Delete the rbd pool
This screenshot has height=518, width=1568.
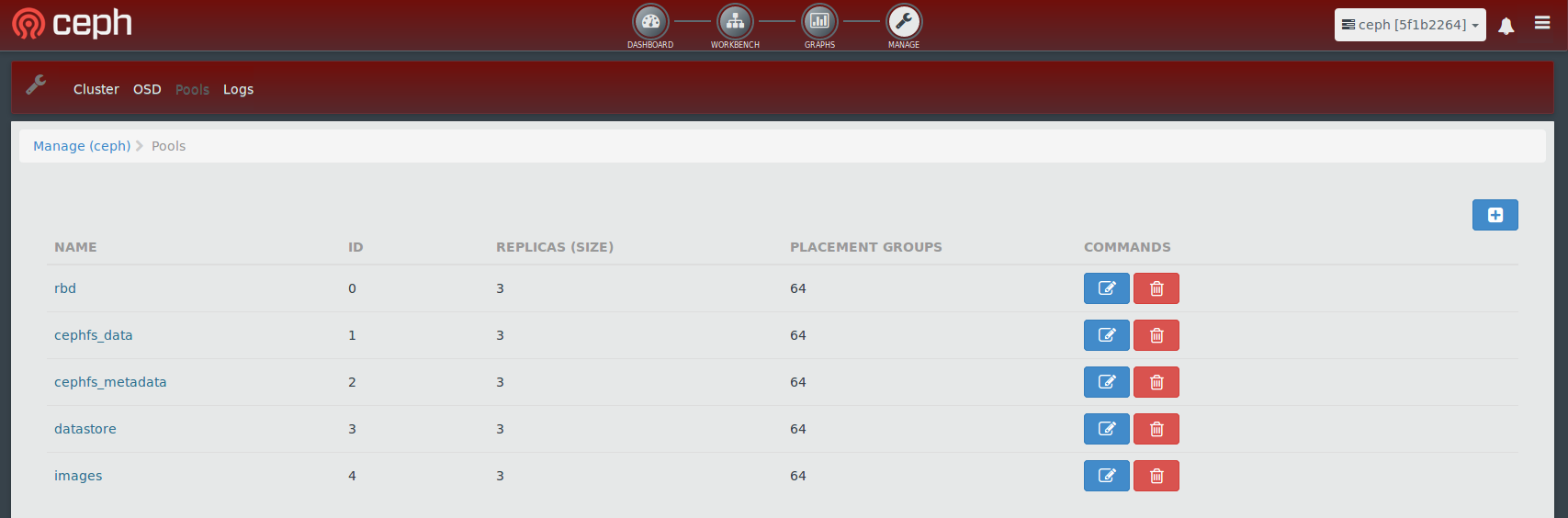click(1156, 288)
